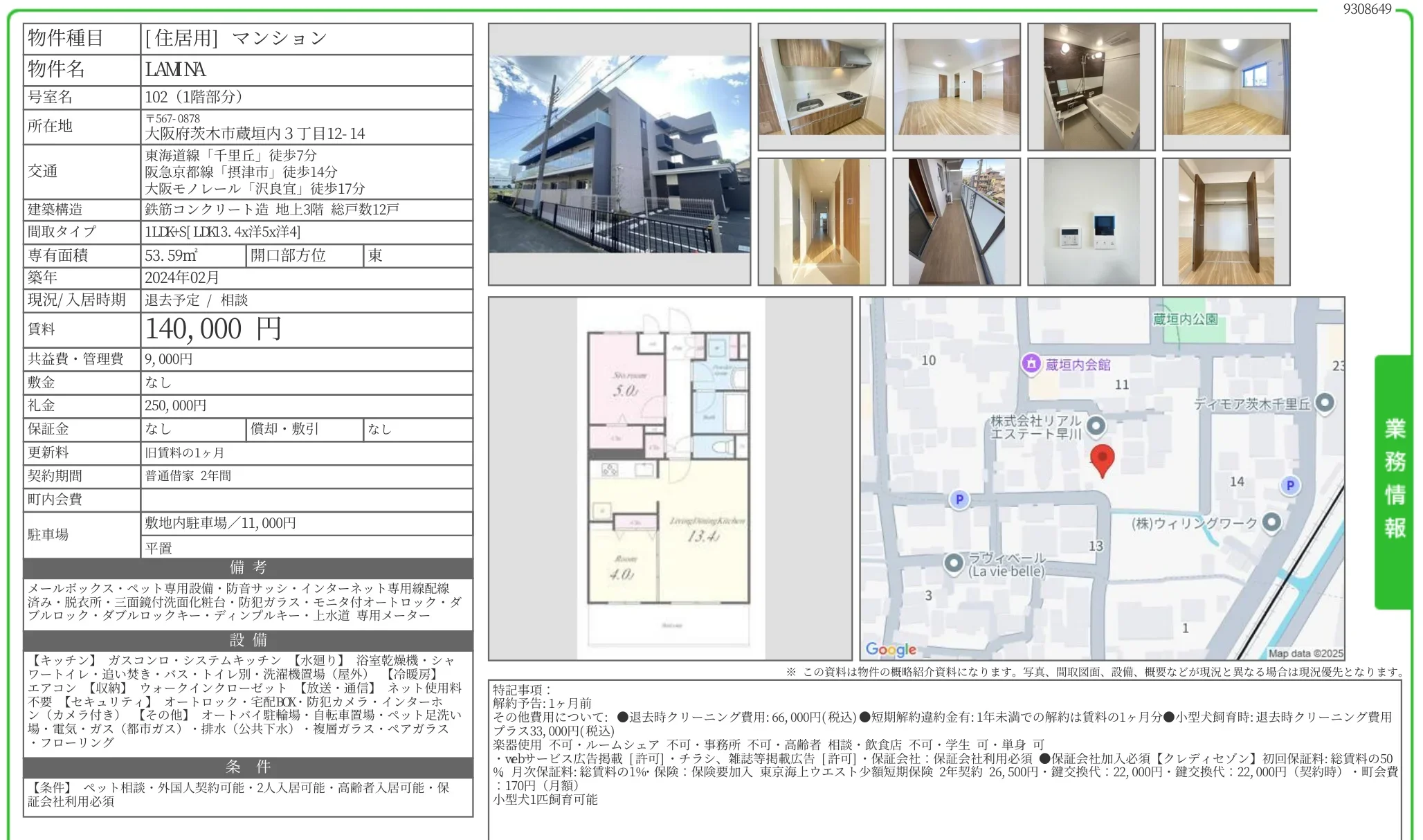View the intercom monitor photo
Viewport: 1423px width, 840px height.
1092,220
